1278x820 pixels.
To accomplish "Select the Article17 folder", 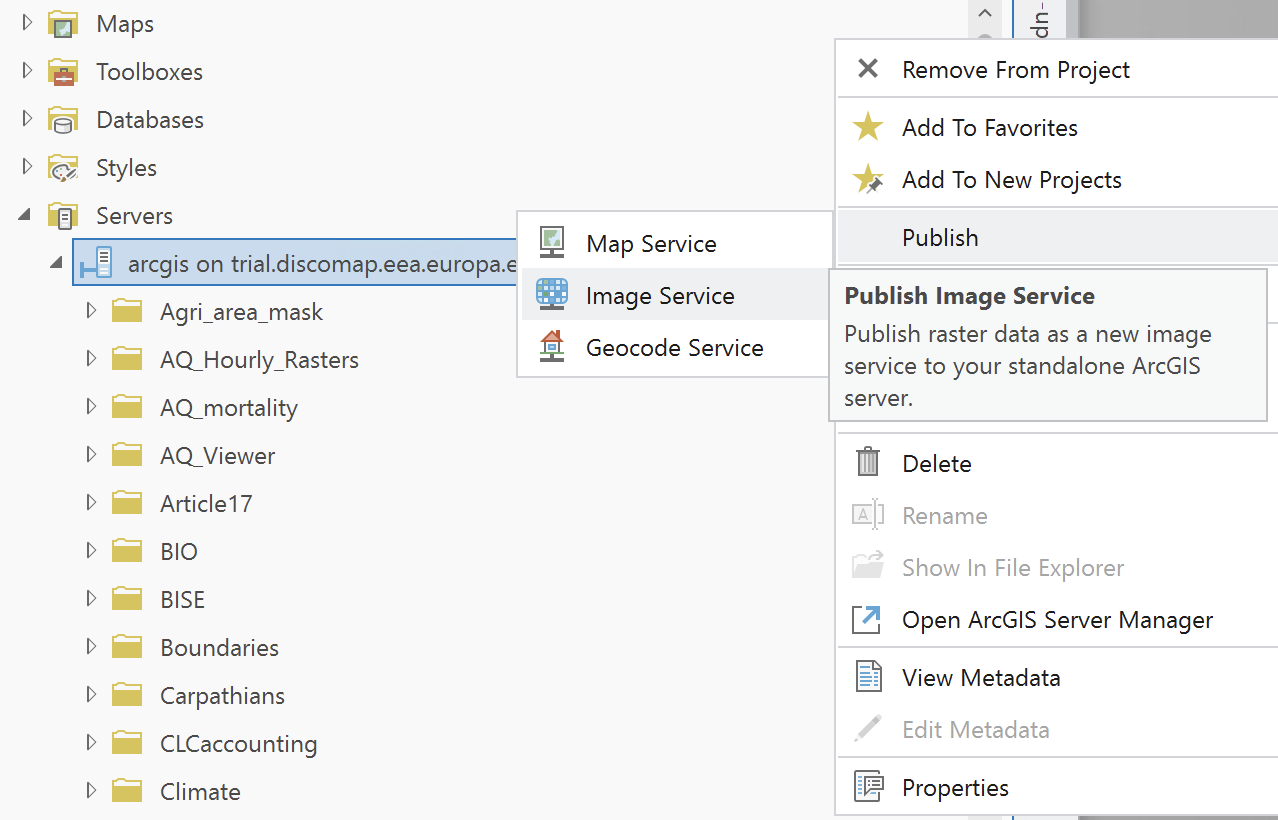I will coord(205,503).
